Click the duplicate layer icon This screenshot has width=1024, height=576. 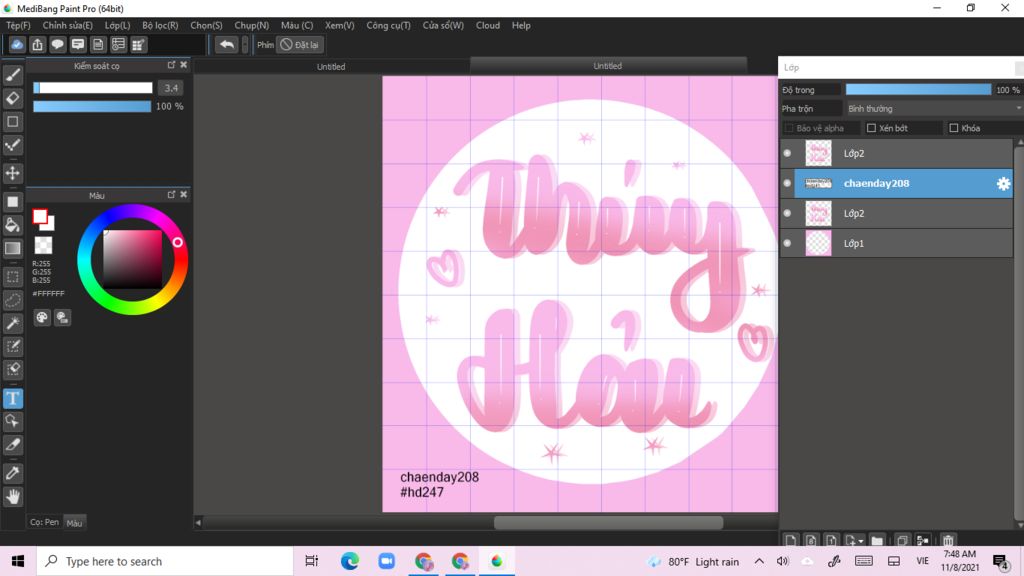902,541
